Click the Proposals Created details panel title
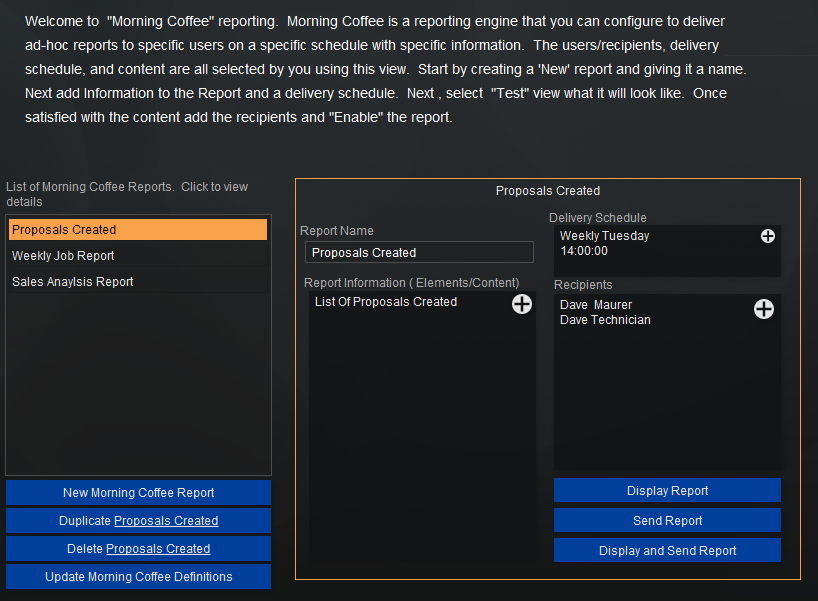Image resolution: width=818 pixels, height=601 pixels. [548, 190]
